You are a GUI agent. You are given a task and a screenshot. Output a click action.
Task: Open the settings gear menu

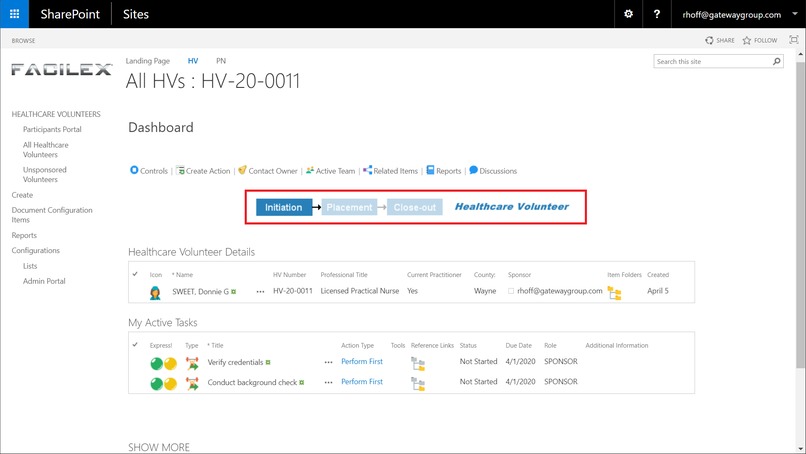coord(628,14)
